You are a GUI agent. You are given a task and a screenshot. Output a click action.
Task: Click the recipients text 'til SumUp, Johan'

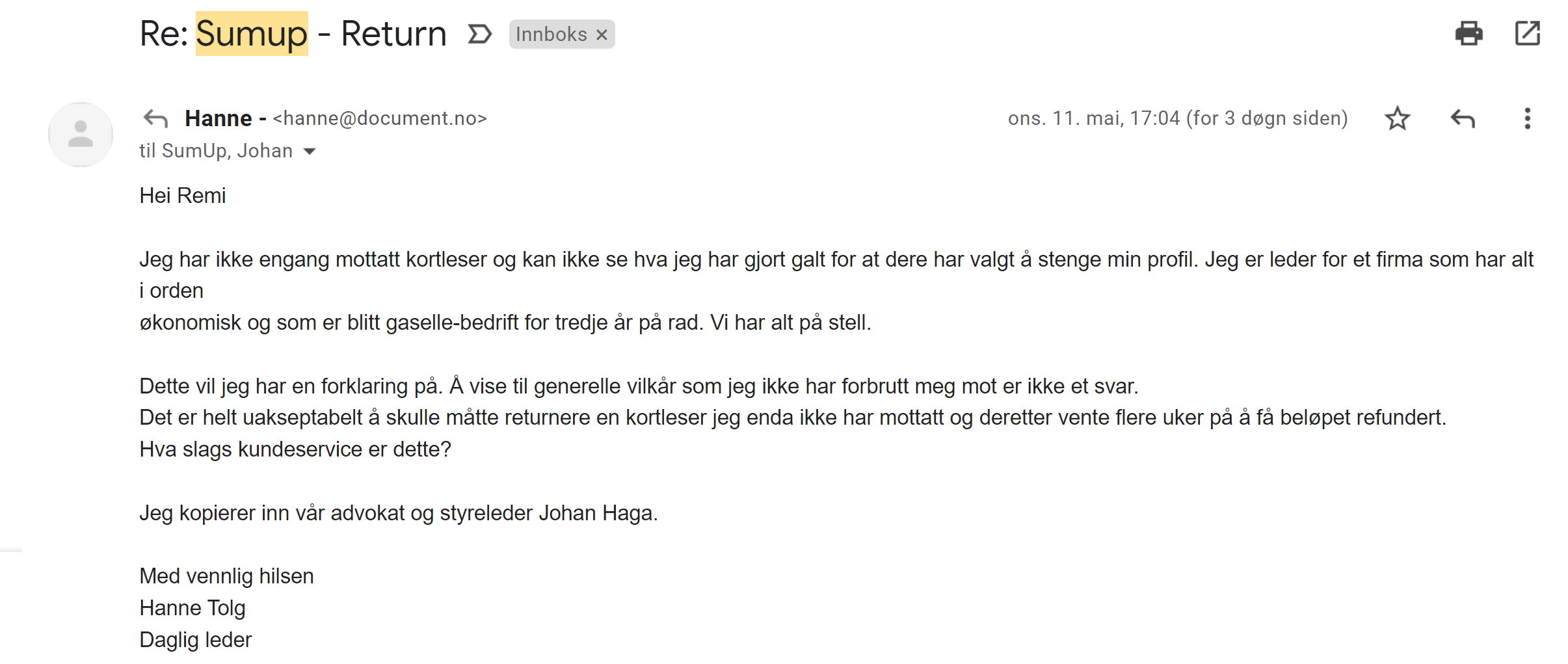coord(215,151)
